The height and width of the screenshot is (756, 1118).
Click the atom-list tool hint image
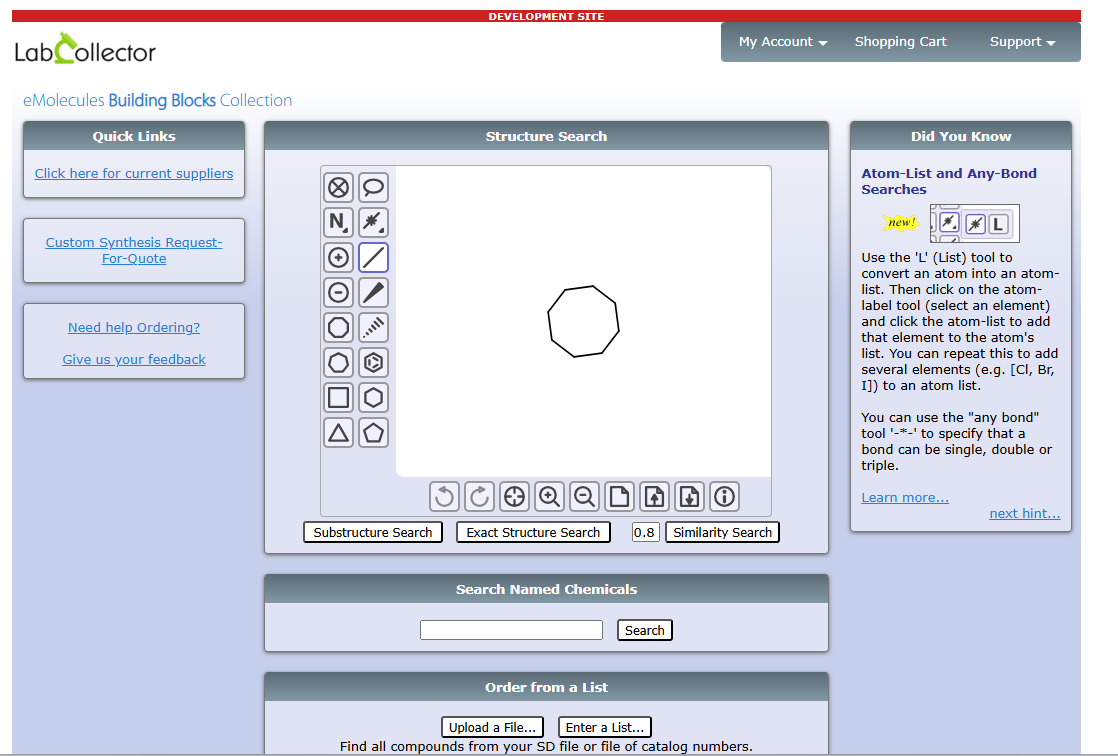pos(975,223)
